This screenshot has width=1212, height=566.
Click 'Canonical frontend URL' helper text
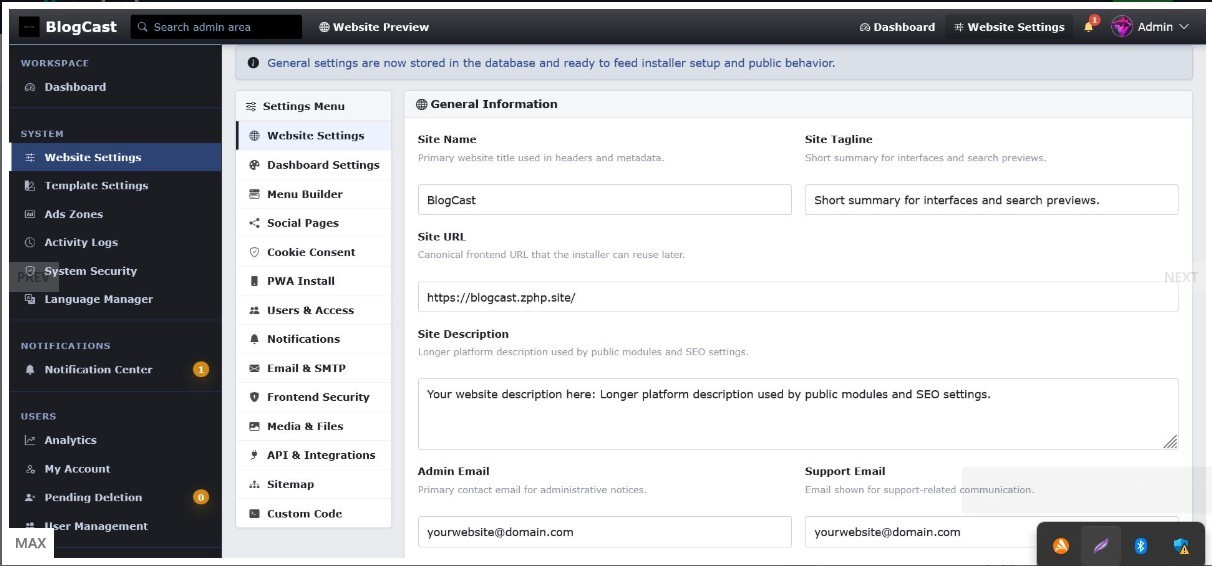tap(551, 255)
